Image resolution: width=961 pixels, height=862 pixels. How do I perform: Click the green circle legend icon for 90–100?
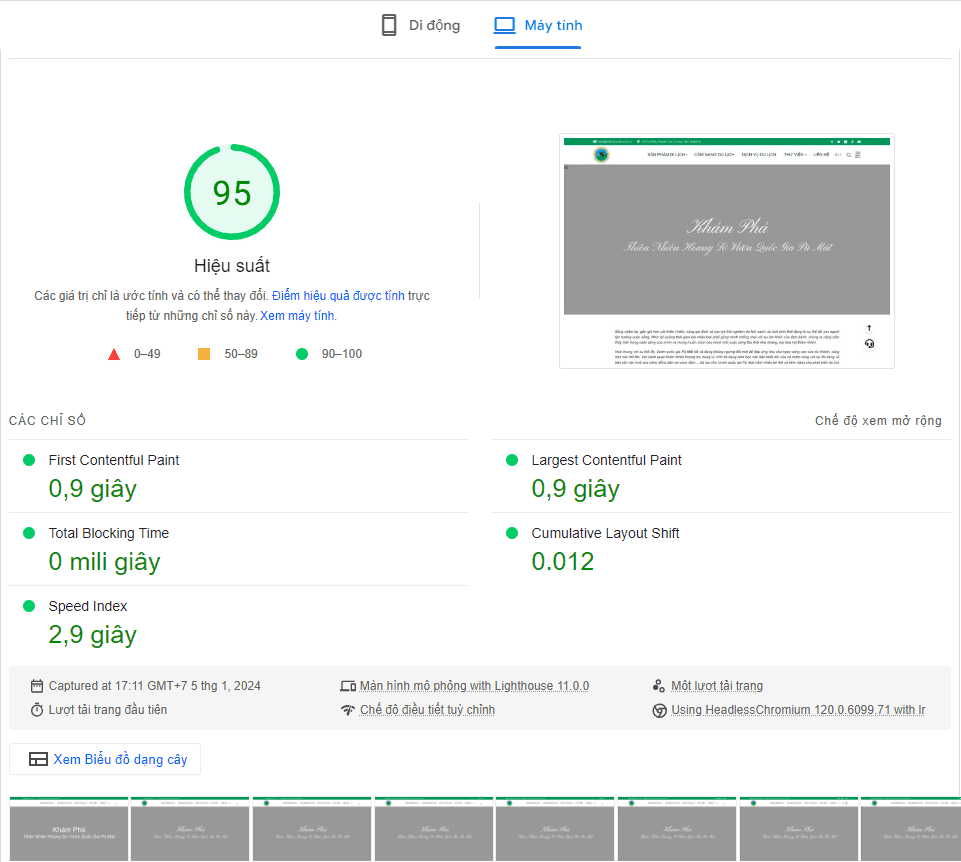pos(302,354)
